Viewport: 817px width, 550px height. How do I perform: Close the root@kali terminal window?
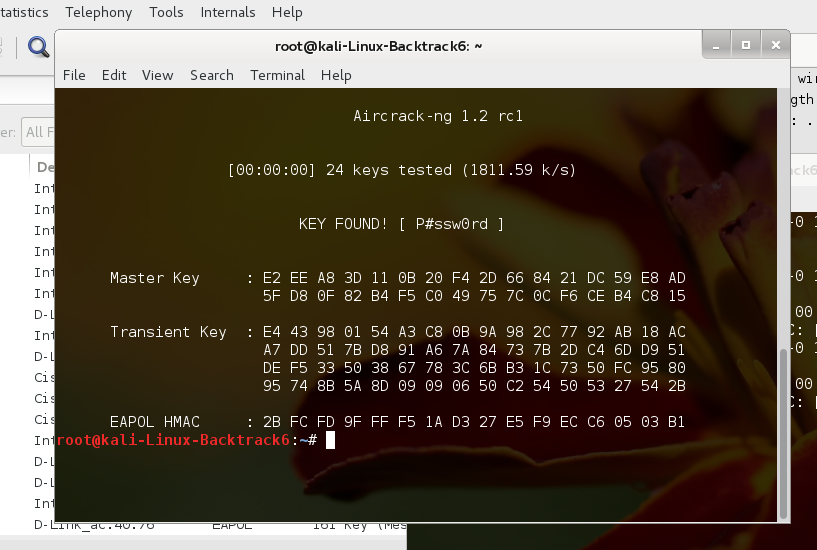[x=775, y=45]
